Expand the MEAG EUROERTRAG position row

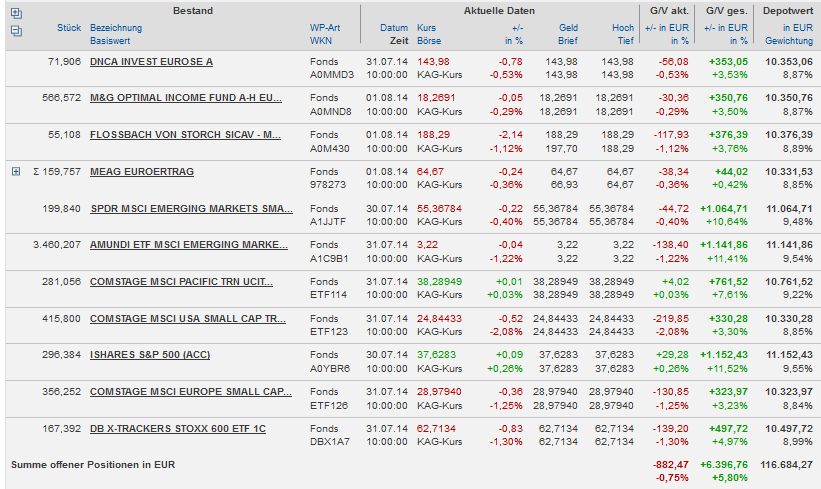15,171
